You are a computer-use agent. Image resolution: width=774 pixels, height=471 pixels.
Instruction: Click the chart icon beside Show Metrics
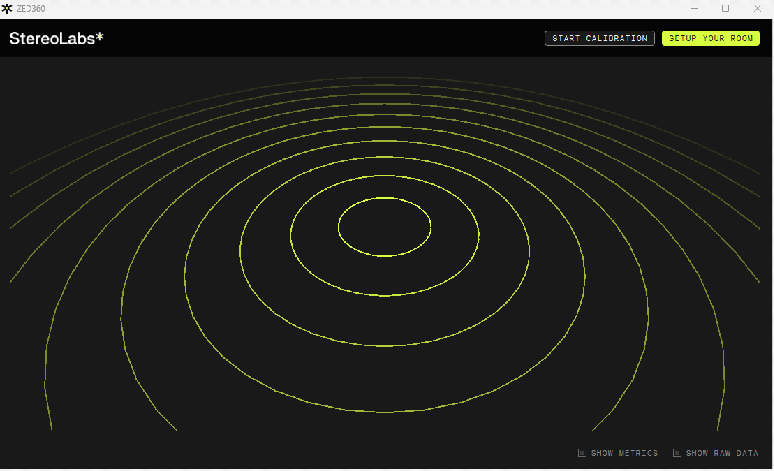(581, 453)
